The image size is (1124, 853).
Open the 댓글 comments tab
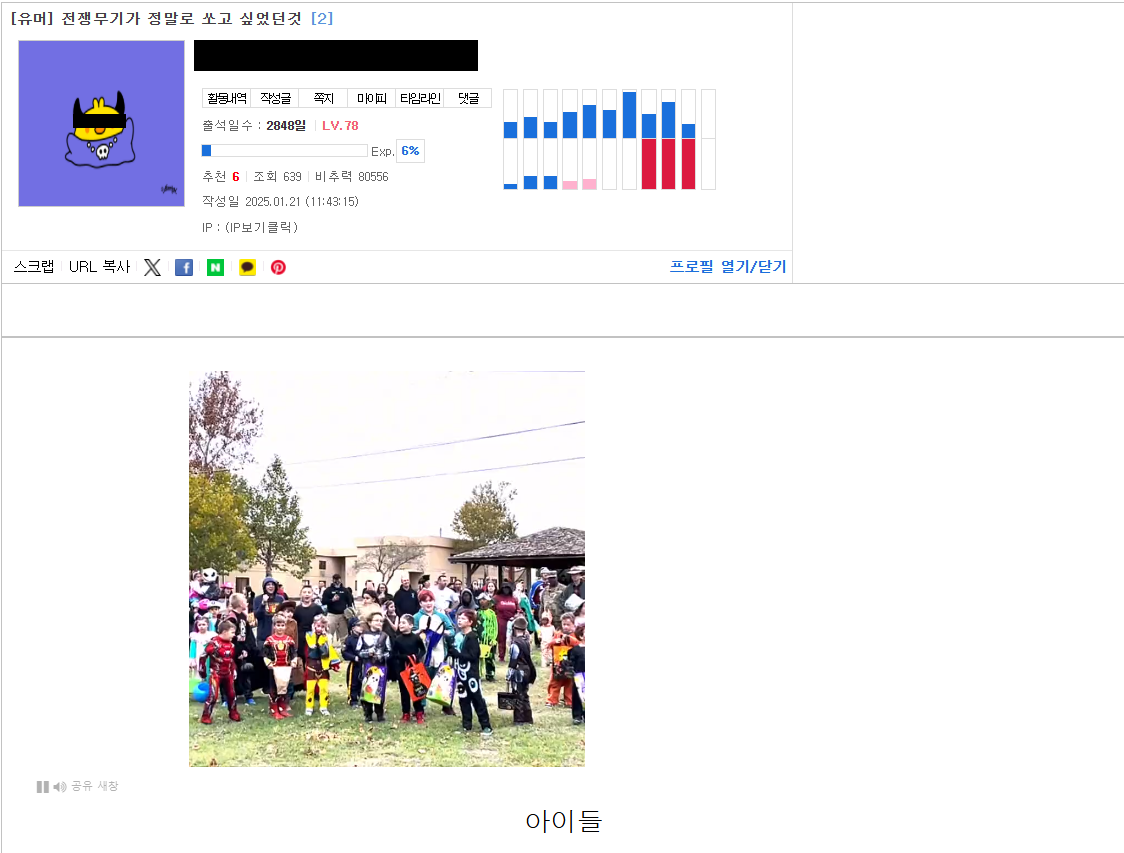click(x=468, y=98)
